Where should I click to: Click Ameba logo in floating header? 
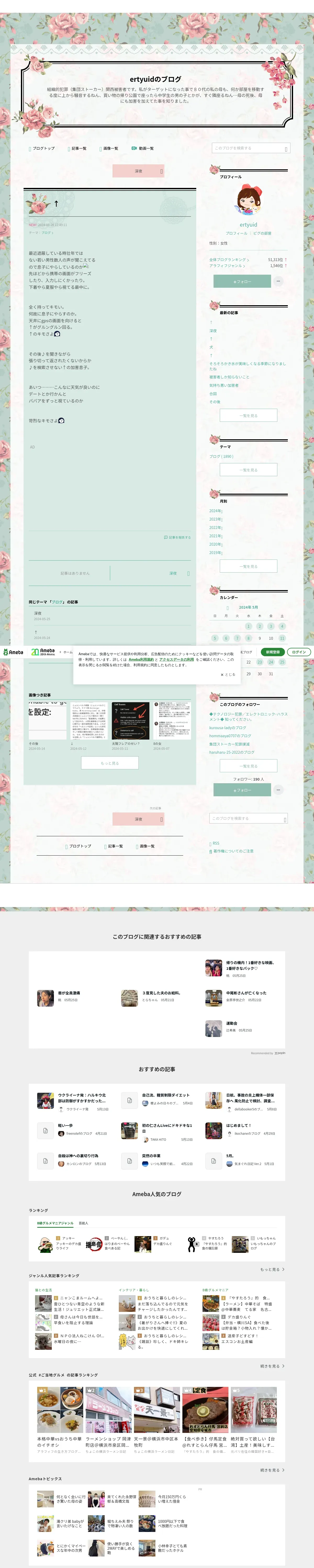[x=13, y=652]
